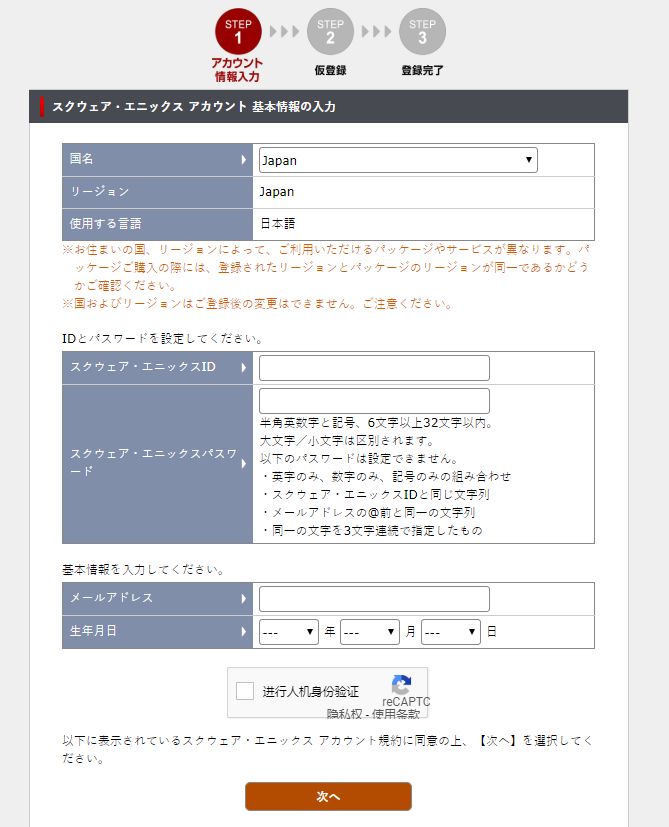This screenshot has height=827, width=669.
Task: Open the birth day dropdown
Action: pos(451,632)
